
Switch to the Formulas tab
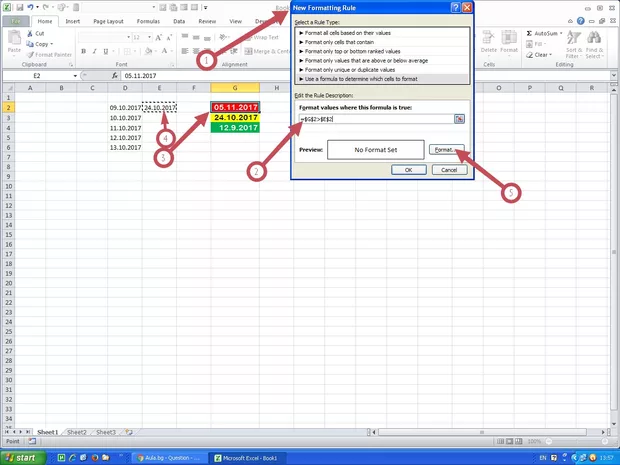tap(148, 21)
